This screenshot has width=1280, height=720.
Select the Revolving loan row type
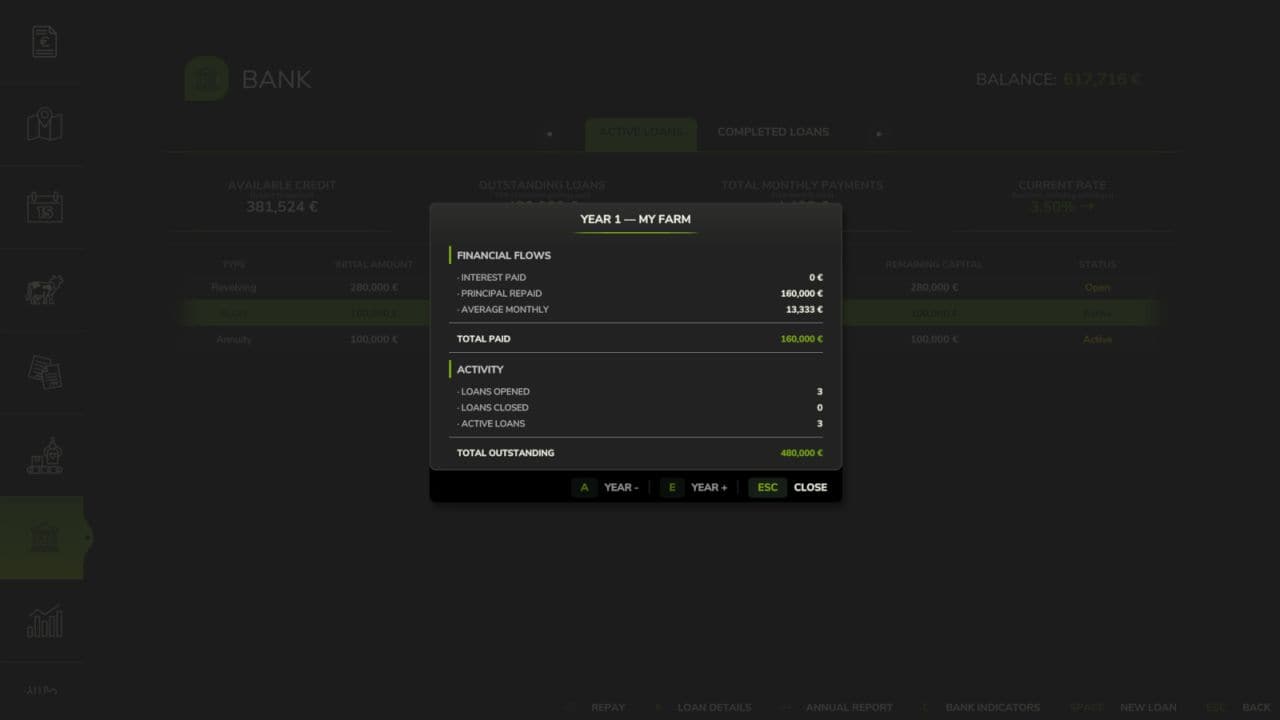click(x=234, y=287)
